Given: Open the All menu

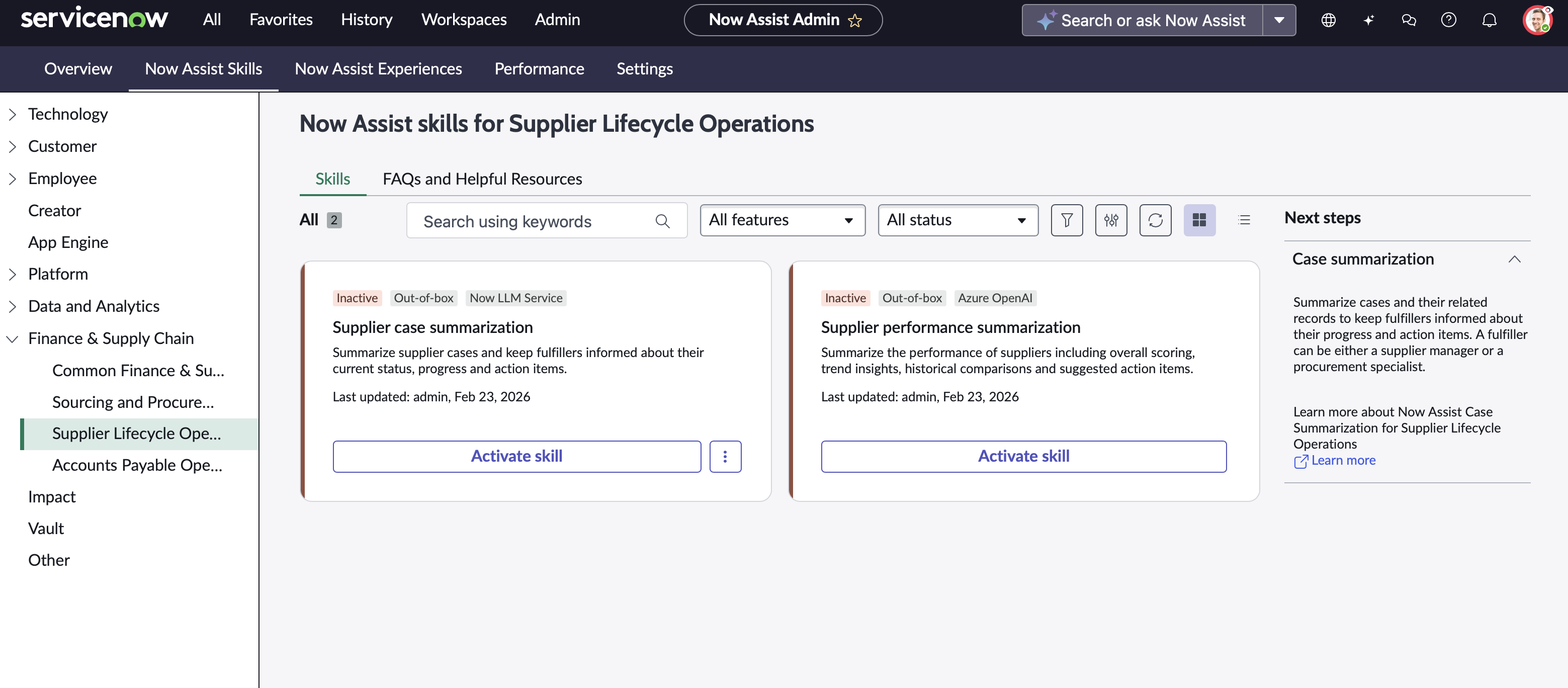Looking at the screenshot, I should pyautogui.click(x=212, y=20).
